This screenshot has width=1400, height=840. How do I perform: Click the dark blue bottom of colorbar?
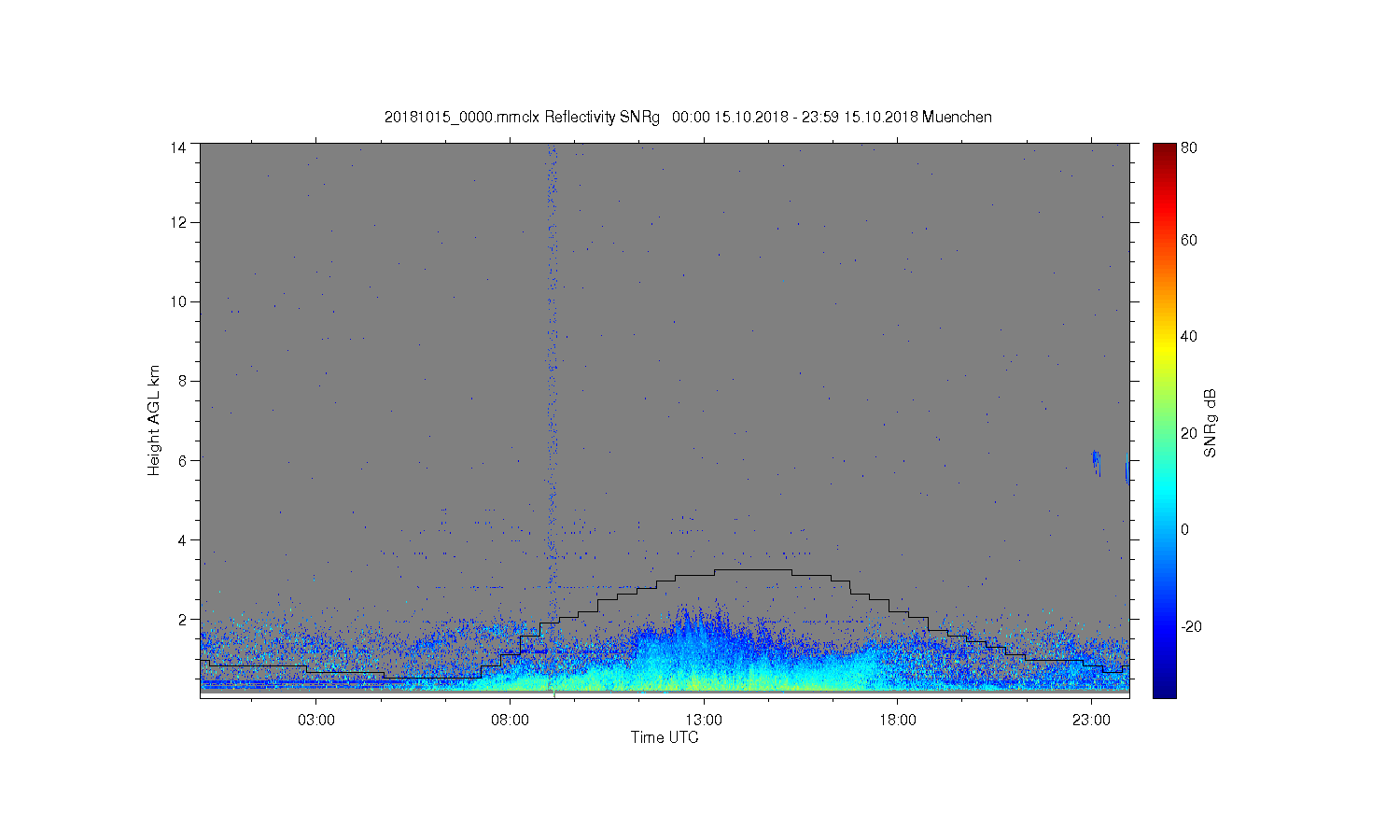point(1164,686)
